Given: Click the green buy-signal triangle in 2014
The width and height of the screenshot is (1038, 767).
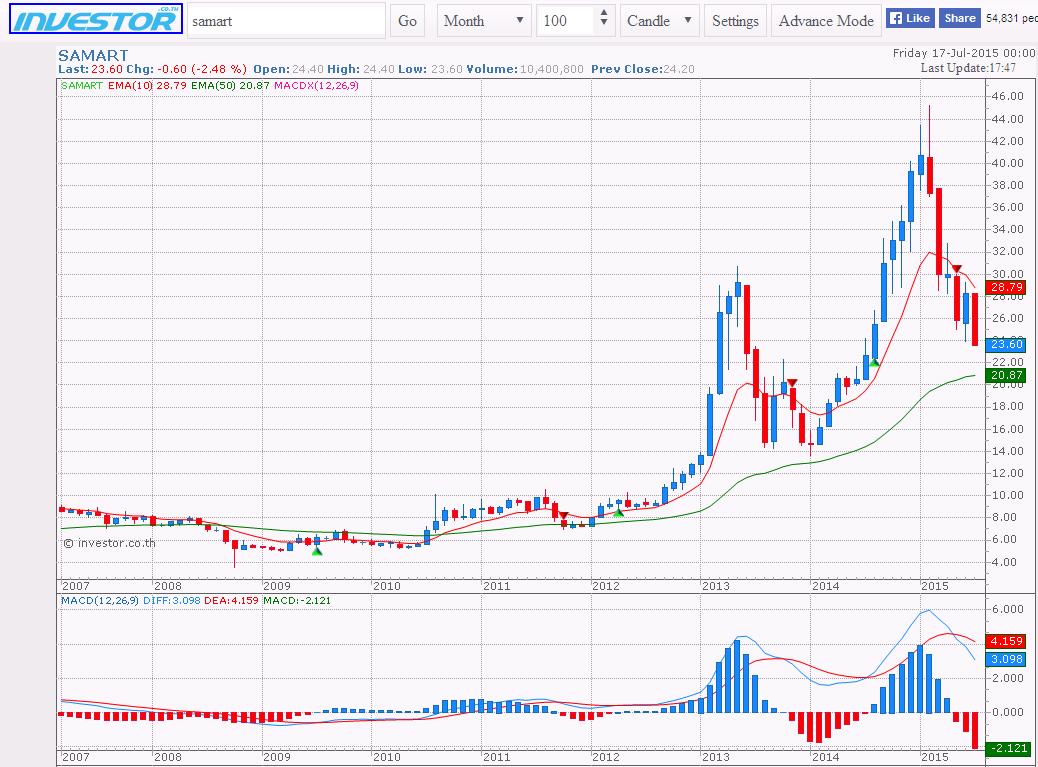Looking at the screenshot, I should (874, 362).
